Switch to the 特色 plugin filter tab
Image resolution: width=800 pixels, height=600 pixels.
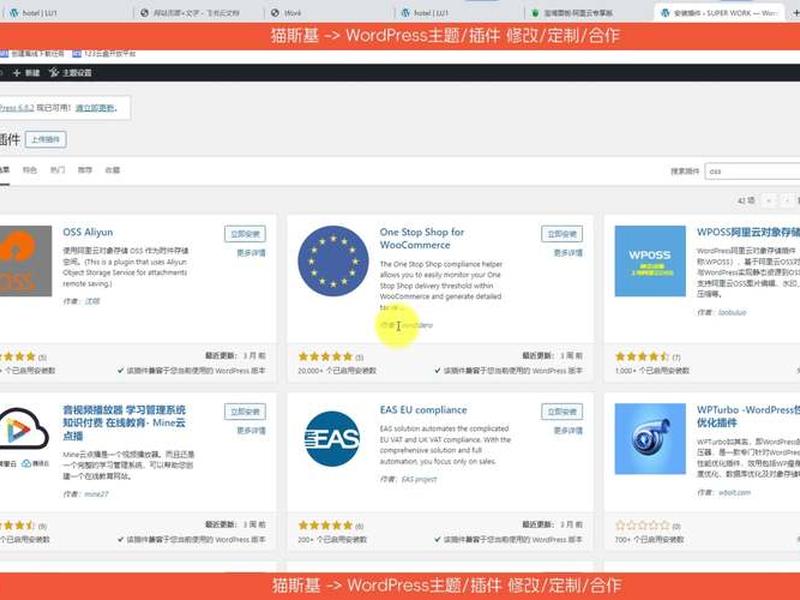click(x=30, y=170)
